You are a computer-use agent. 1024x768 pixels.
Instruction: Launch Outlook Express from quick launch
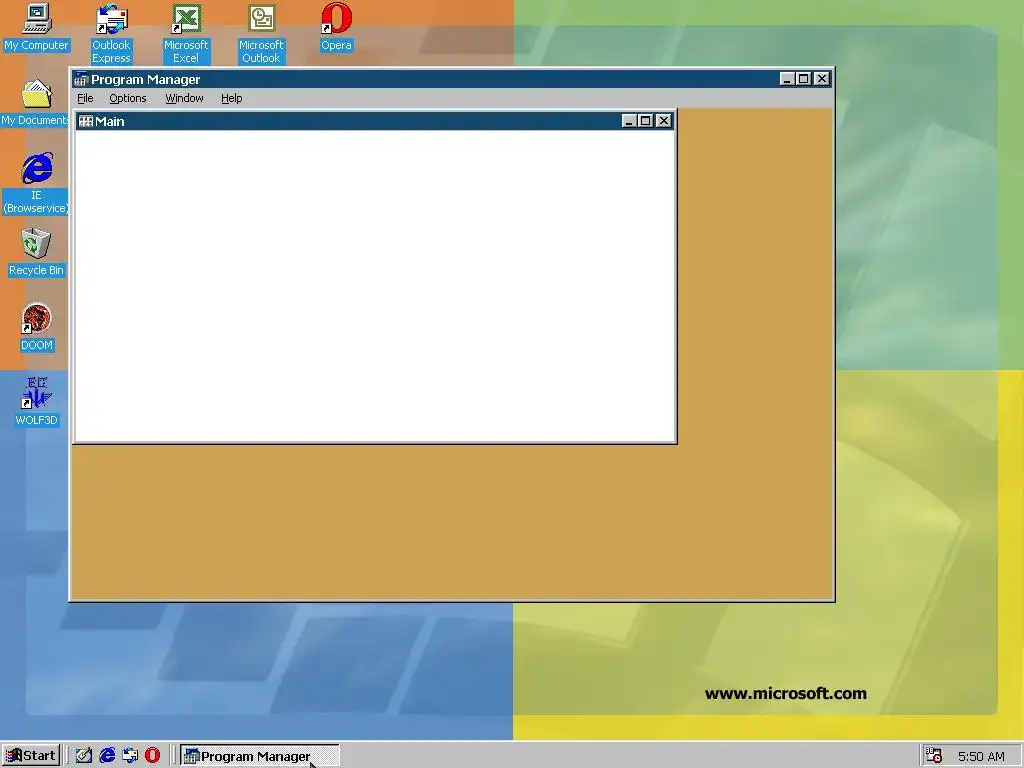[130, 756]
